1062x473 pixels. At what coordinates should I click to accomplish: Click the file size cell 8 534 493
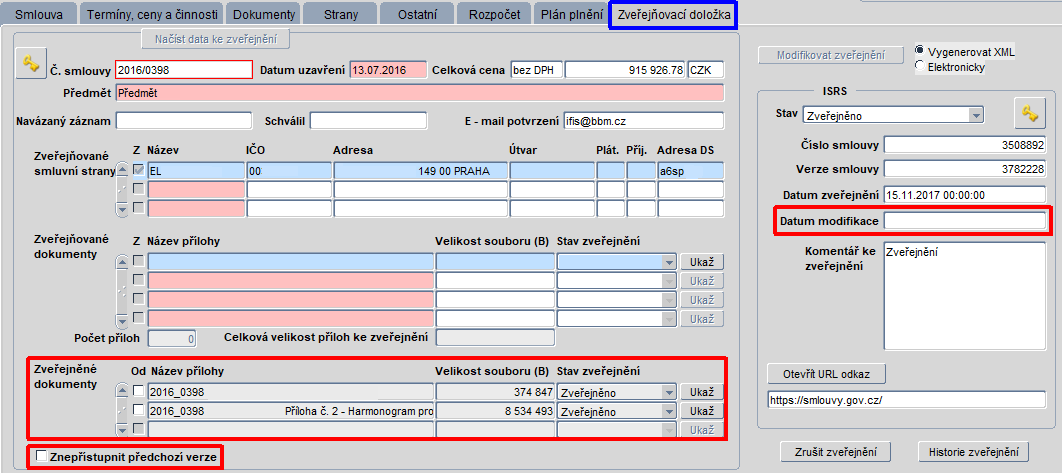point(495,411)
